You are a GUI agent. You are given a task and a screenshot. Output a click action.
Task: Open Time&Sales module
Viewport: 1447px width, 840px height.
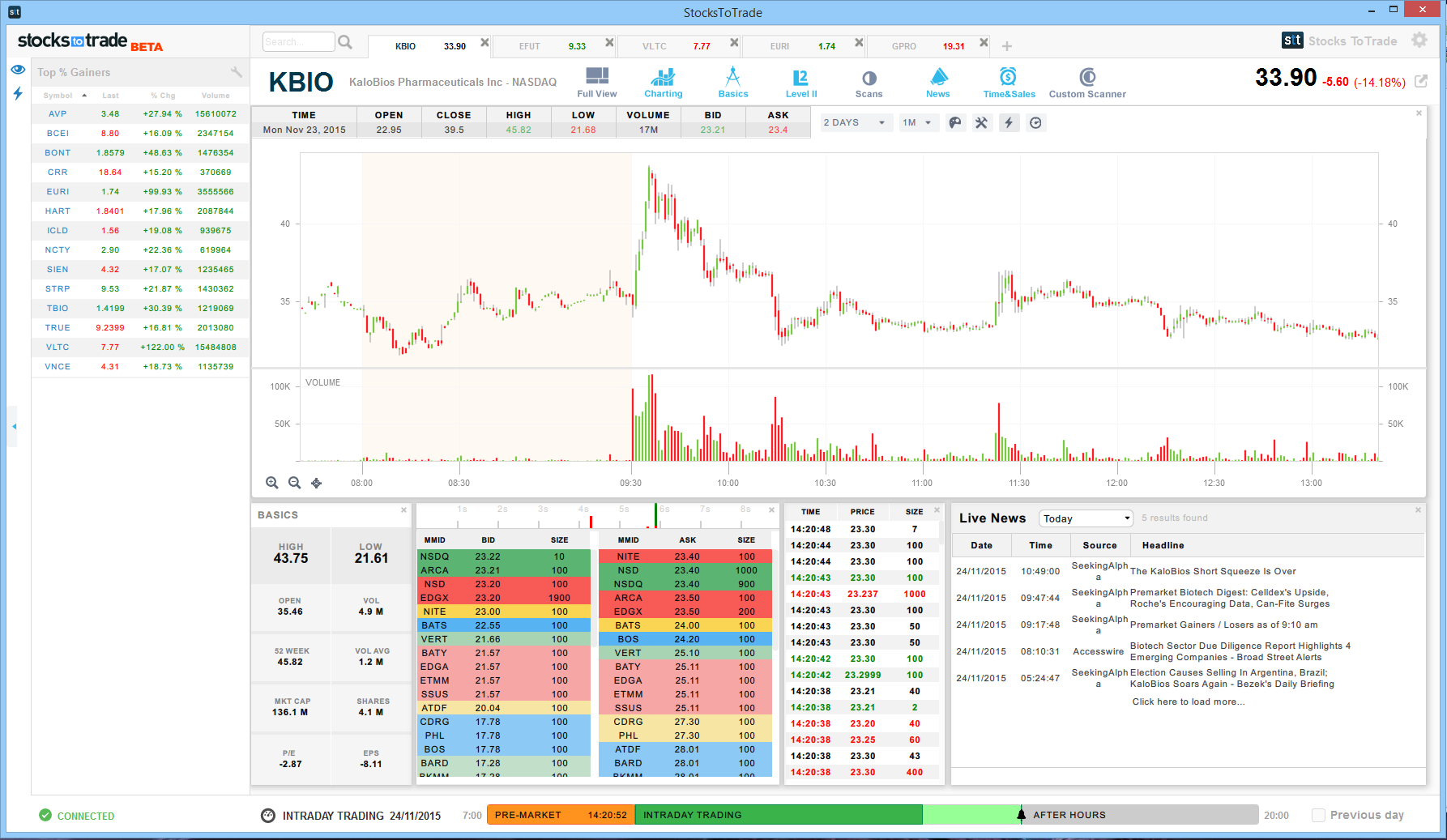point(1009,83)
